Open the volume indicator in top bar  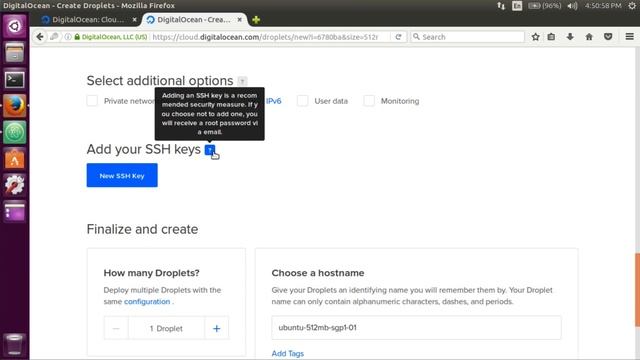click(572, 6)
